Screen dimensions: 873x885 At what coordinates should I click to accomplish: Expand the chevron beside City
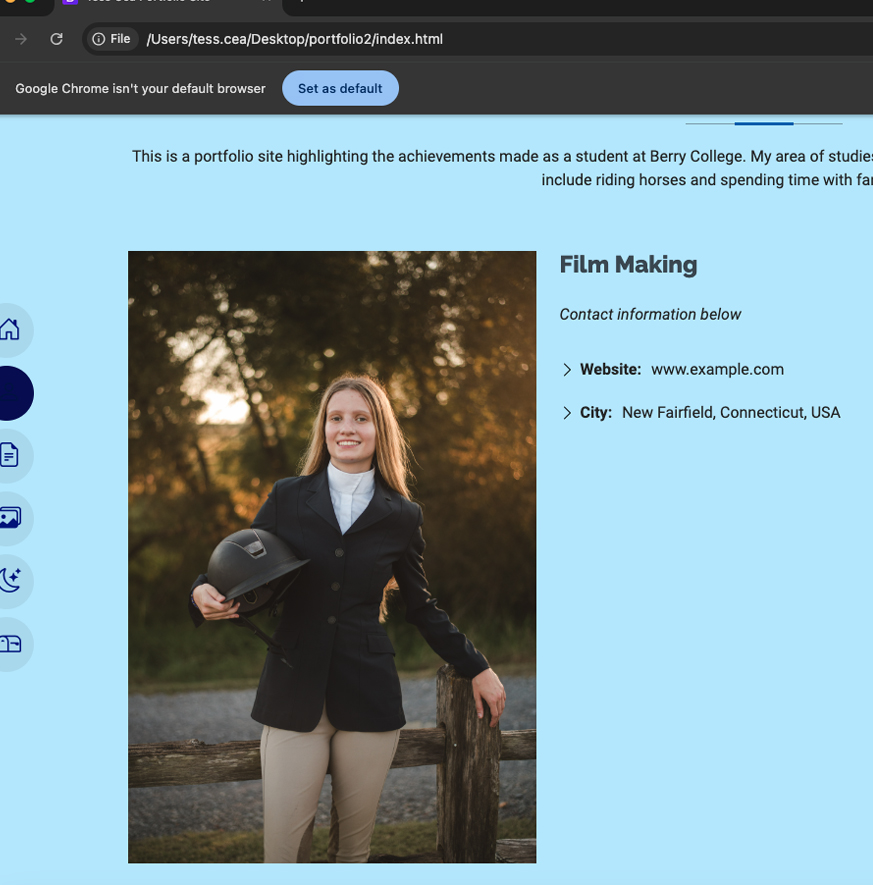tap(567, 413)
